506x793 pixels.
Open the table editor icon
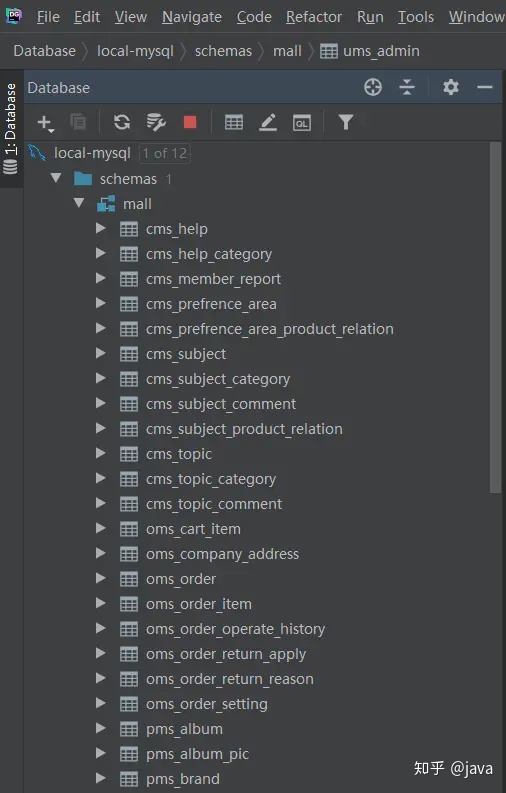pos(234,122)
